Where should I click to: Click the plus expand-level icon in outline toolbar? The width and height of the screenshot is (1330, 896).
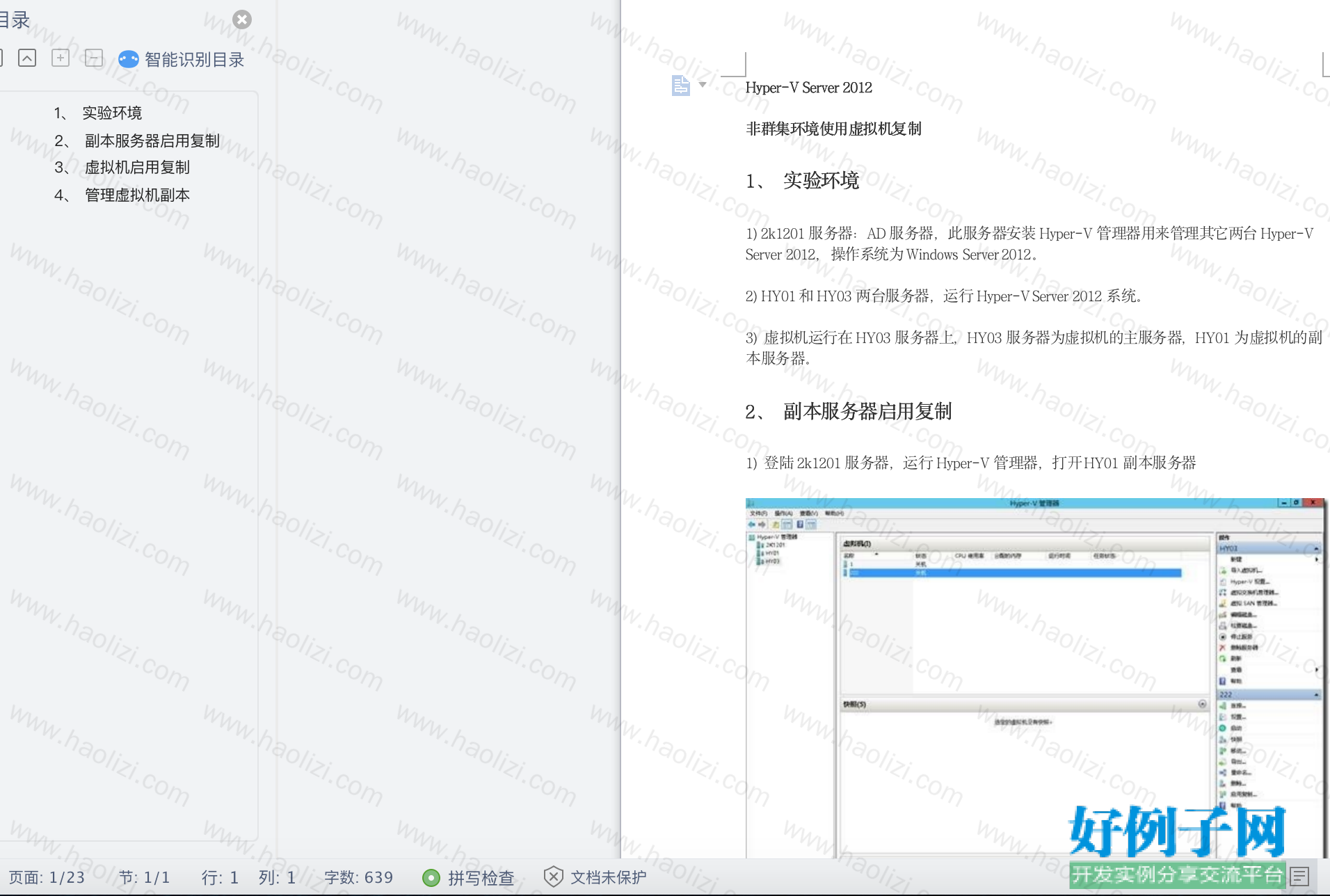coord(61,58)
